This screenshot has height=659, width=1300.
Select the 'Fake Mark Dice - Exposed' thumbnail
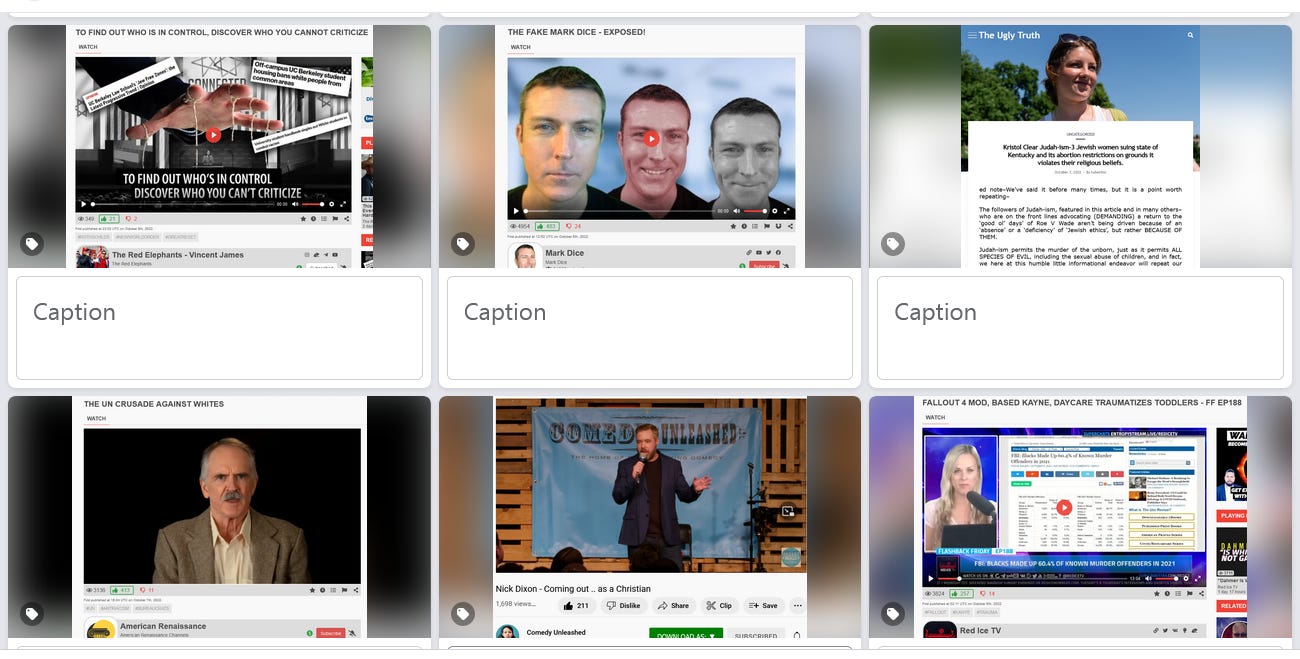pyautogui.click(x=650, y=146)
